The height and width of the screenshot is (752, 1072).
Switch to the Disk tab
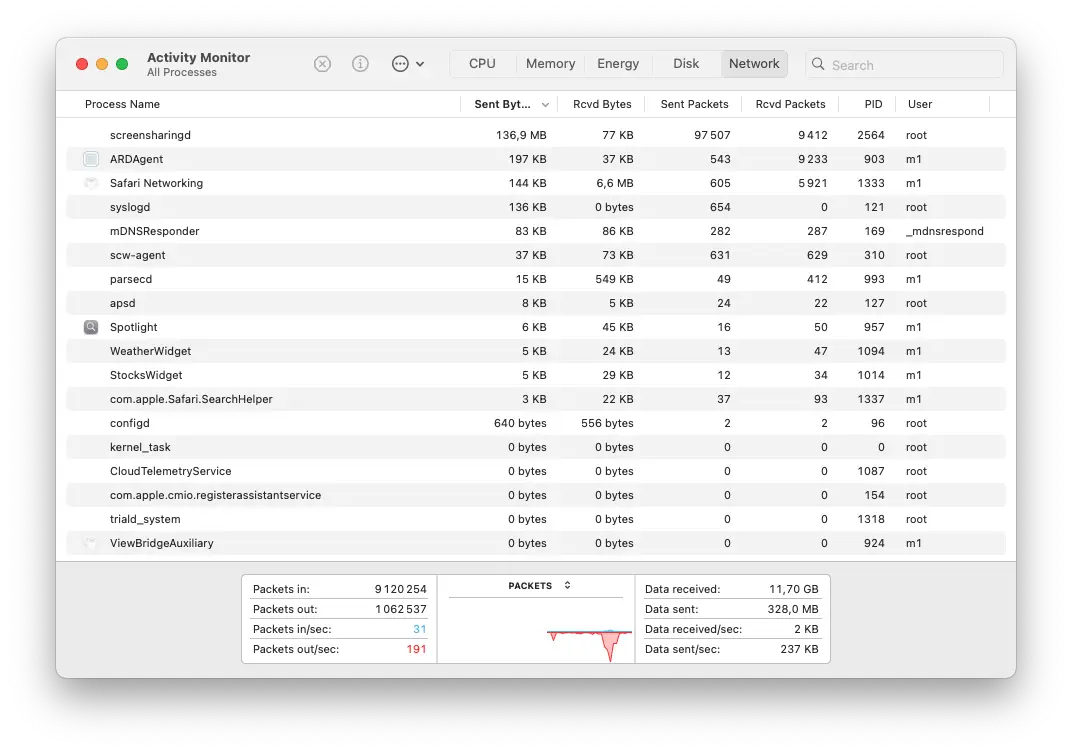coord(686,63)
